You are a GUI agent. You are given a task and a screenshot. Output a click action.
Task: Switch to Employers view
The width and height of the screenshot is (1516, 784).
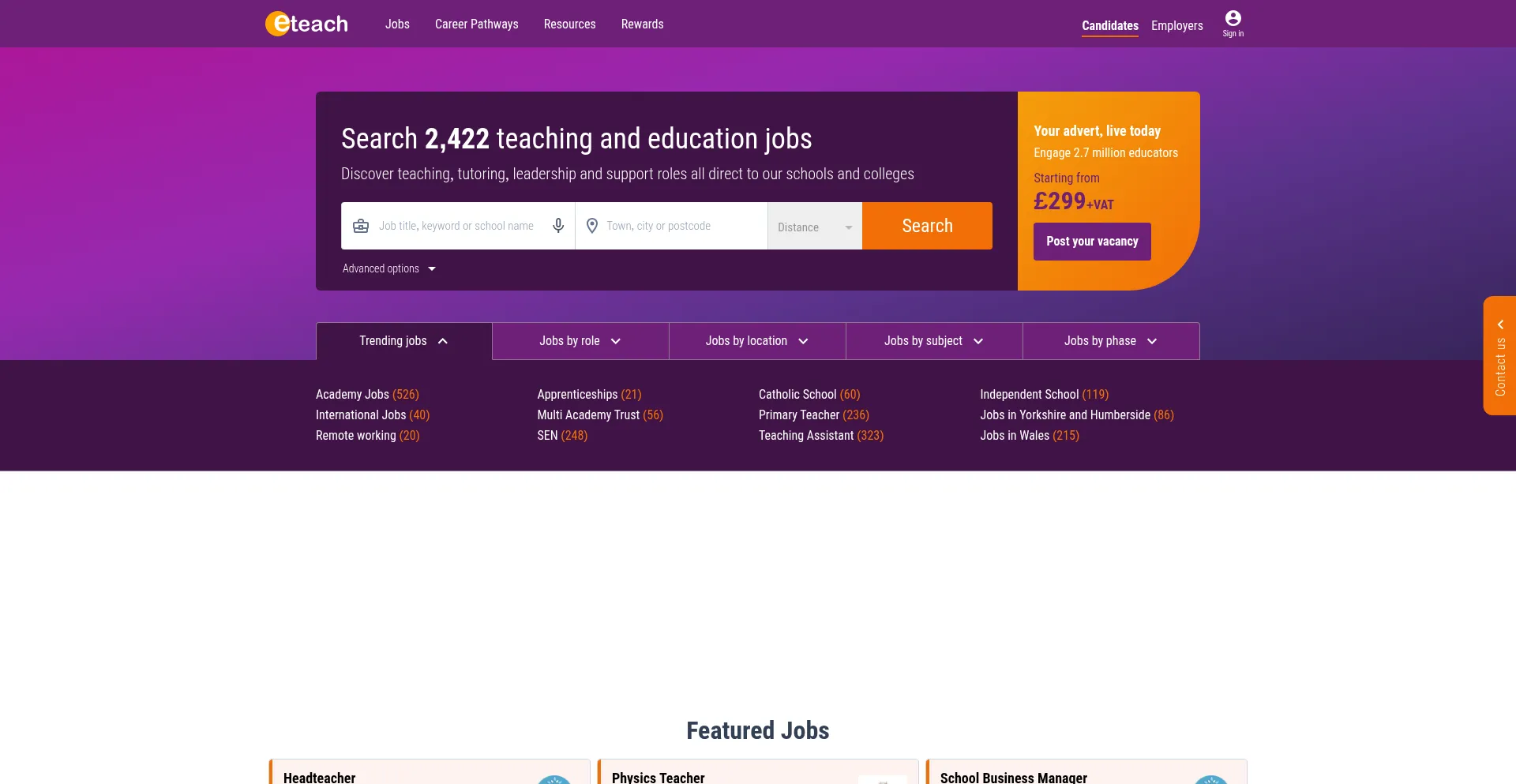(x=1176, y=26)
